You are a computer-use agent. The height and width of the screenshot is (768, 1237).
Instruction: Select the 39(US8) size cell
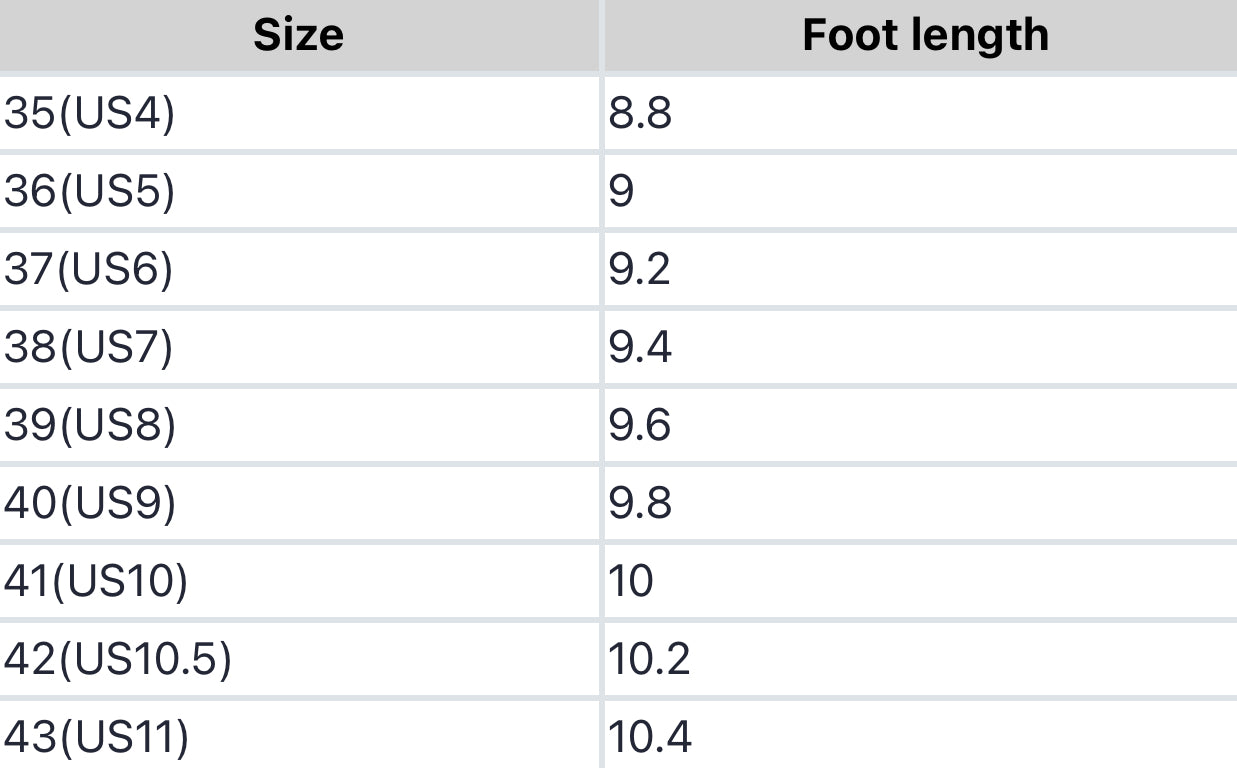pos(90,426)
